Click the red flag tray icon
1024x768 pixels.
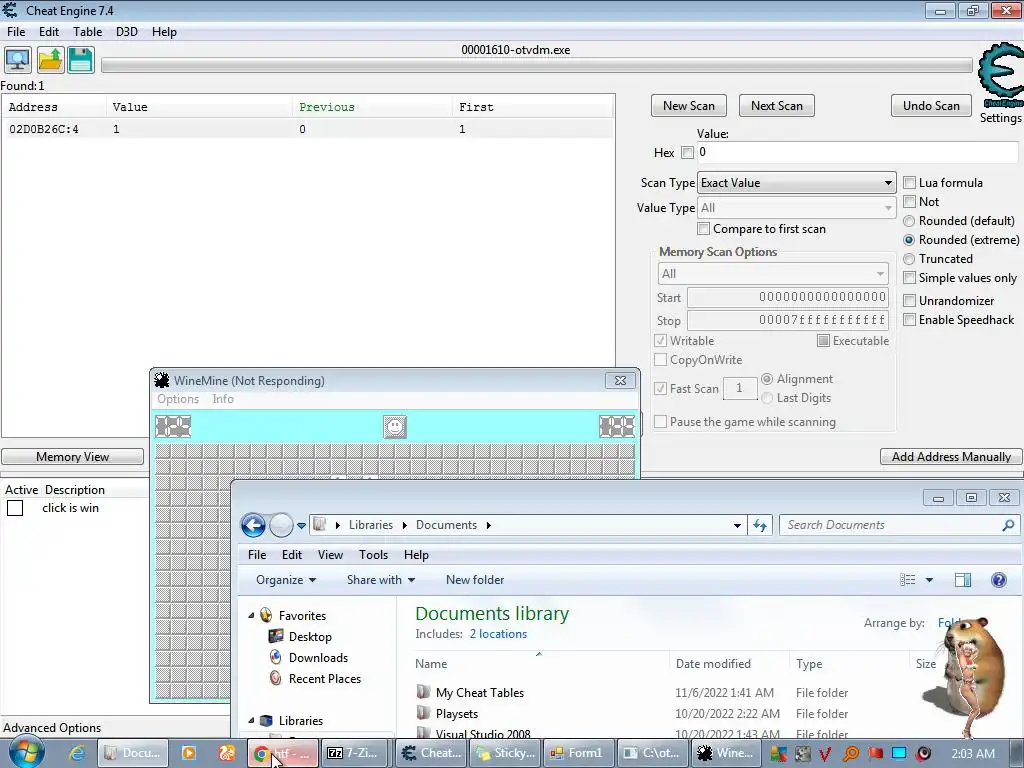875,754
